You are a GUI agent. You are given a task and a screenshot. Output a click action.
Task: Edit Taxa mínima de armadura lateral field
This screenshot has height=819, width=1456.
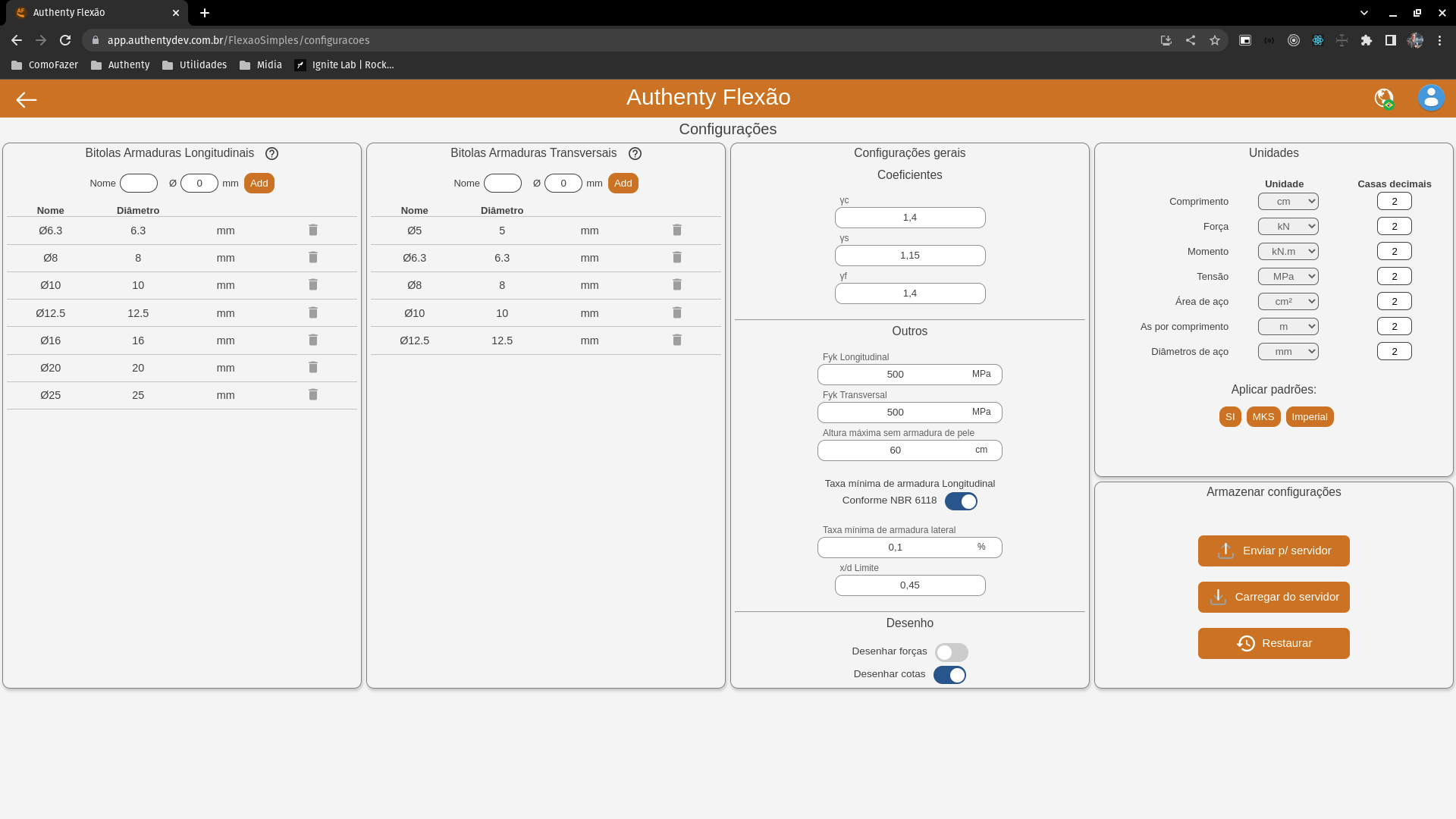910,548
